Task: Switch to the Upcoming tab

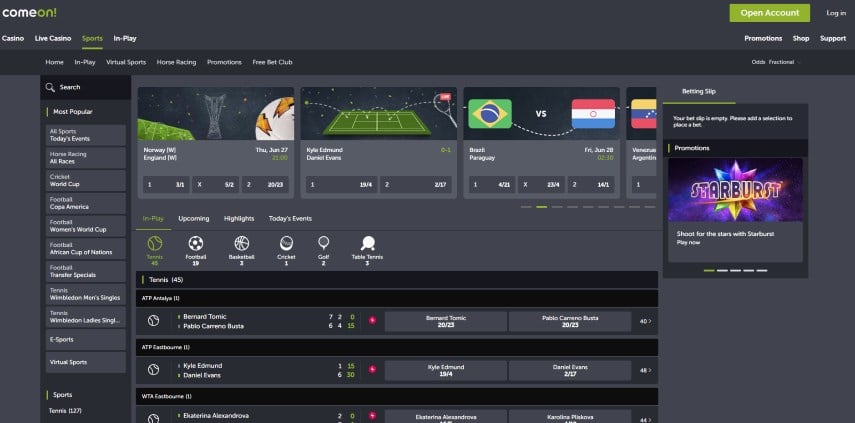Action: (194, 219)
